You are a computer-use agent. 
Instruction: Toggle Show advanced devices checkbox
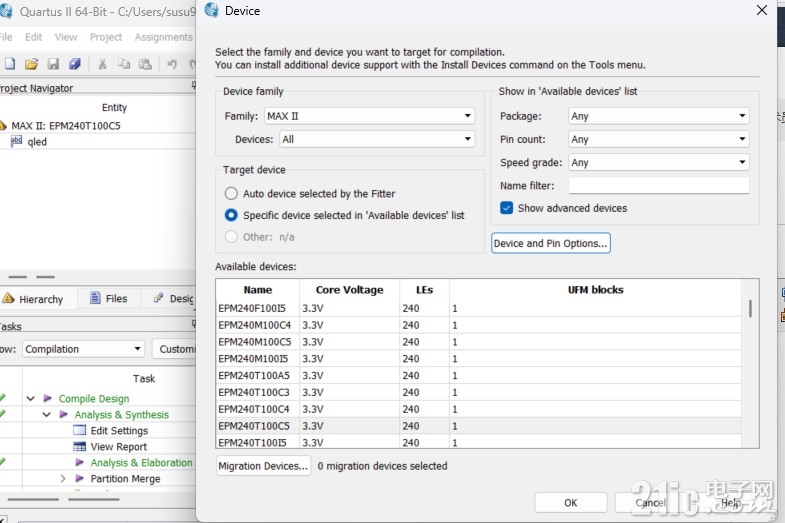(507, 208)
